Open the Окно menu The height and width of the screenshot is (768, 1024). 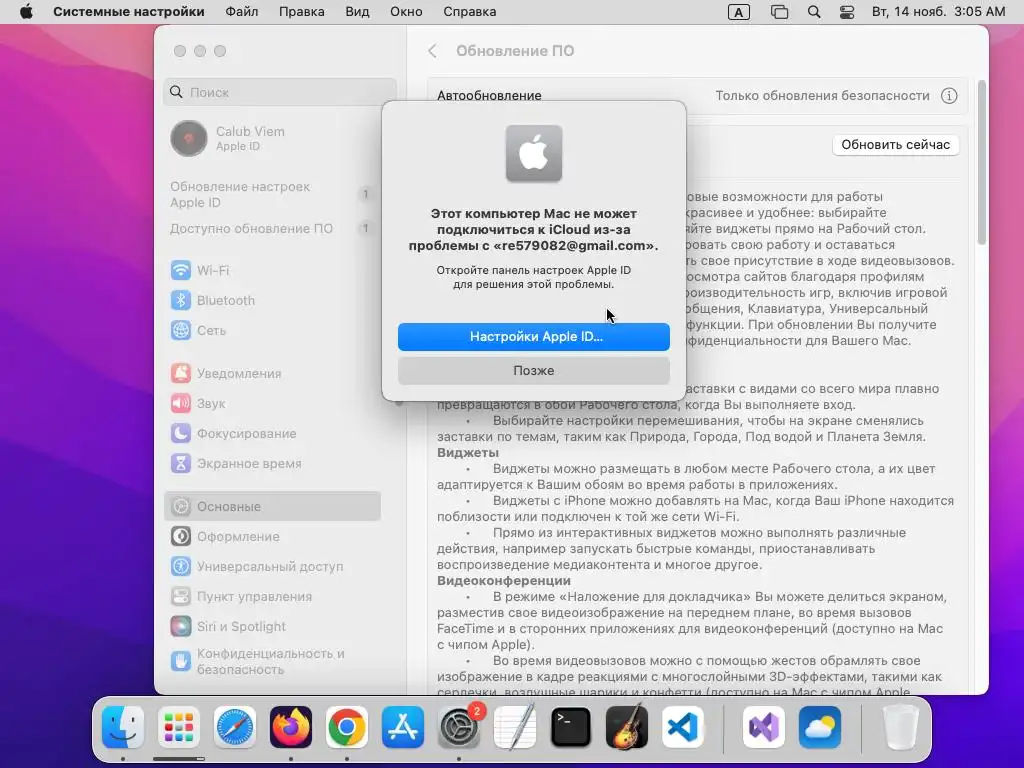pyautogui.click(x=406, y=12)
